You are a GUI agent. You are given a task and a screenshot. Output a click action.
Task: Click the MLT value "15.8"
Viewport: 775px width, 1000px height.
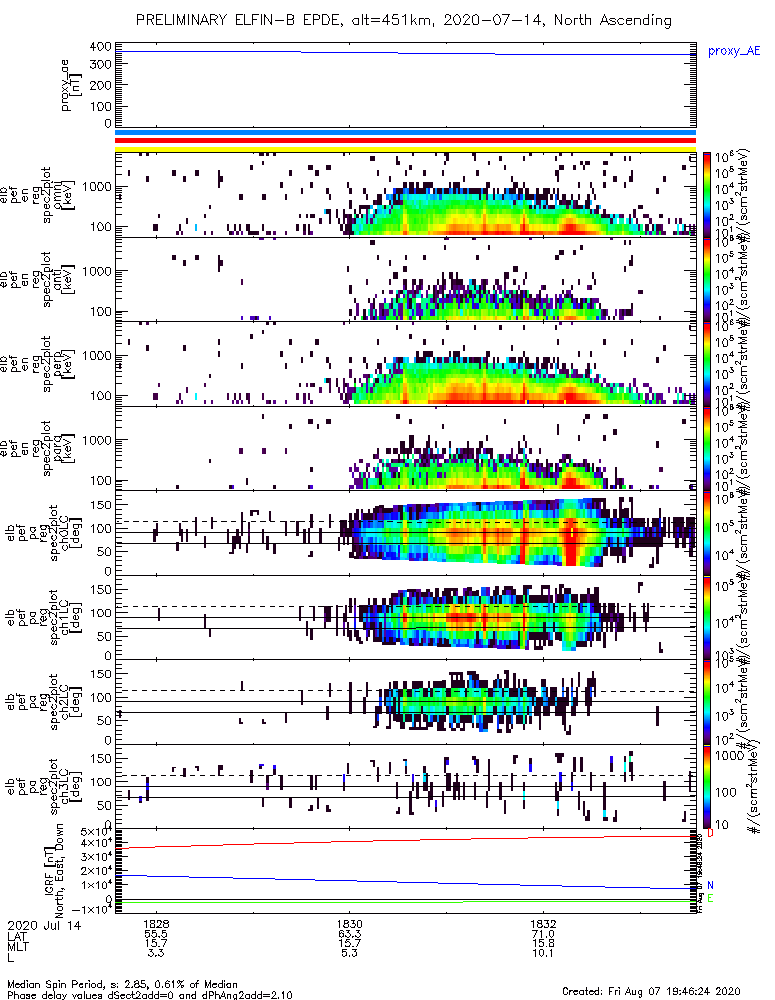[543, 944]
